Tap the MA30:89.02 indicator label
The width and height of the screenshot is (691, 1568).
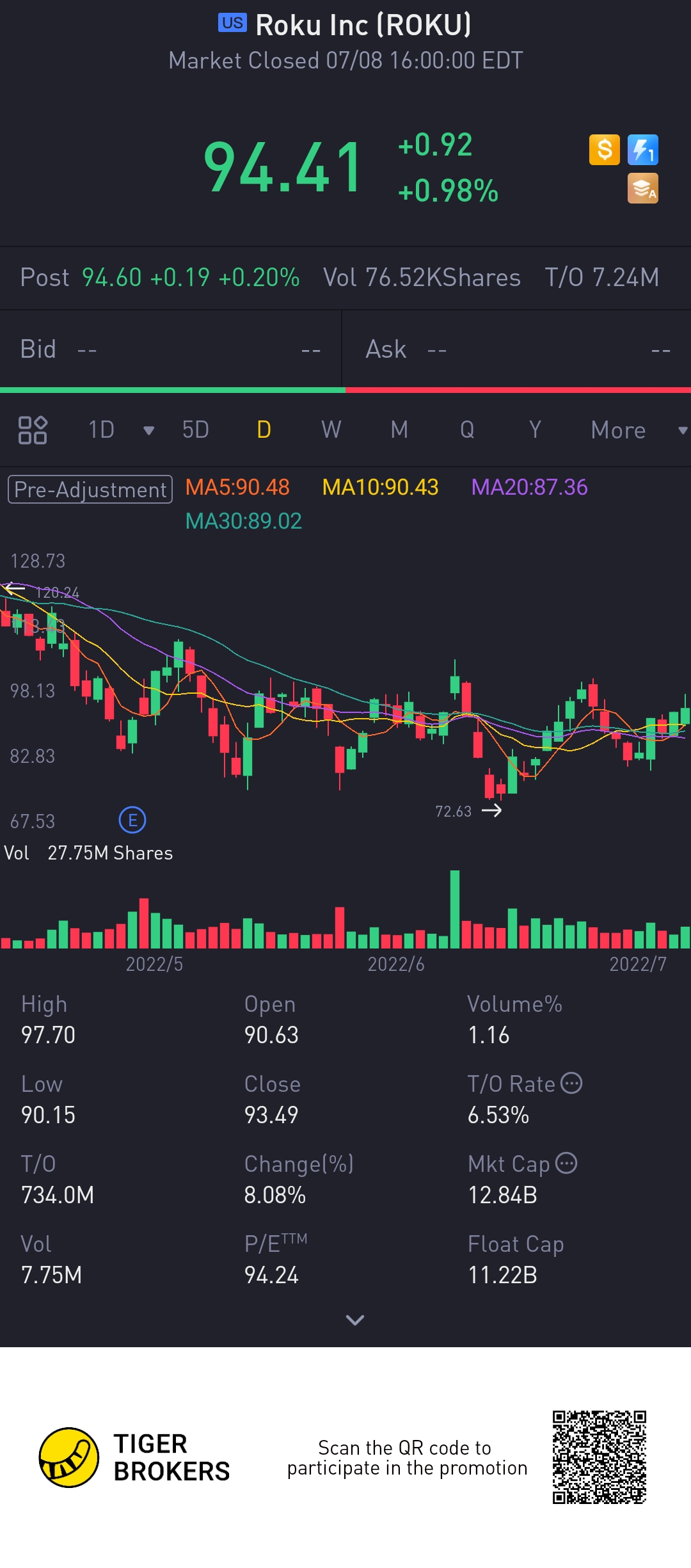click(x=243, y=522)
